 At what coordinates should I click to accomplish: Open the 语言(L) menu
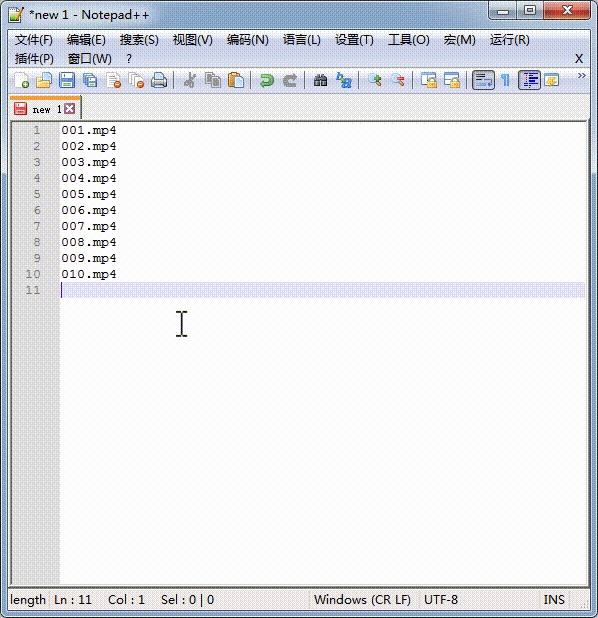(302, 40)
